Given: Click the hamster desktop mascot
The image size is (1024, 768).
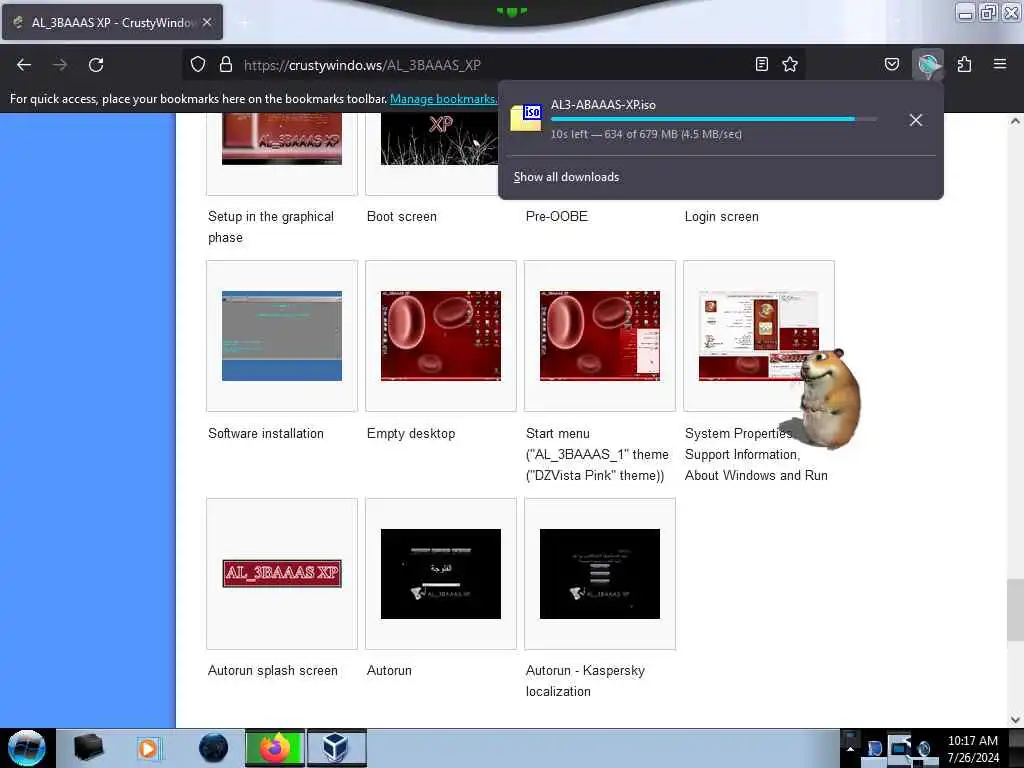Looking at the screenshot, I should click(x=829, y=398).
